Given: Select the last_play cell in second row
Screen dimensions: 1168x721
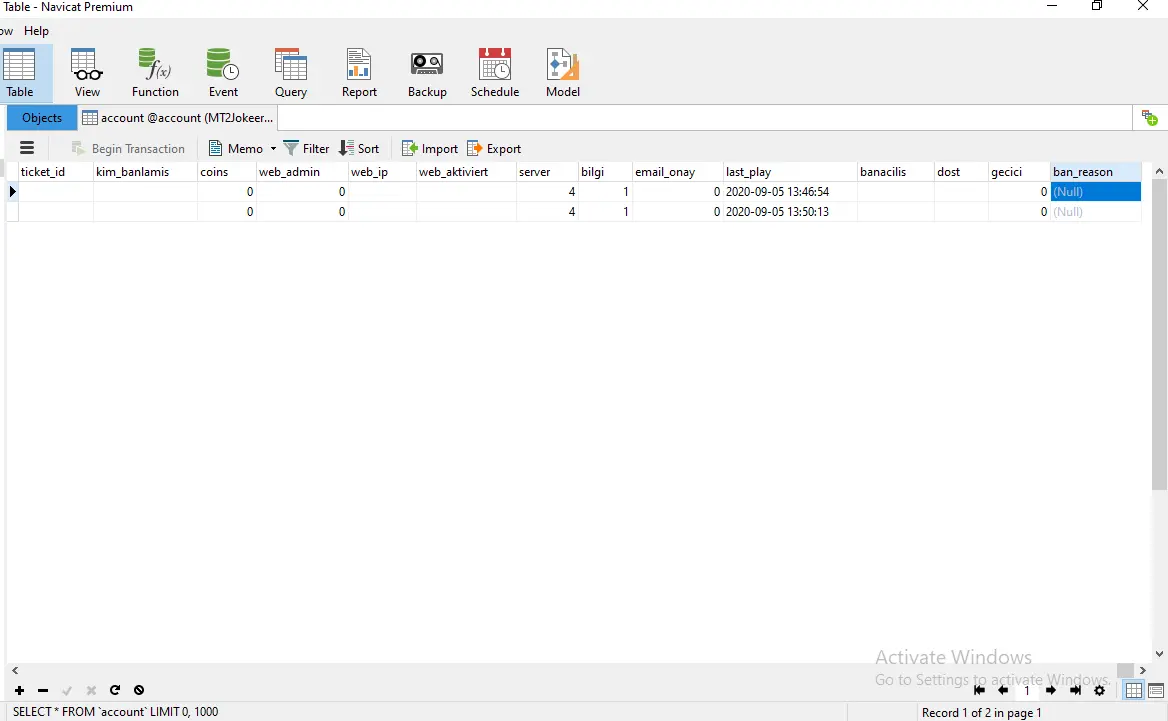Looking at the screenshot, I should pyautogui.click(x=789, y=212).
